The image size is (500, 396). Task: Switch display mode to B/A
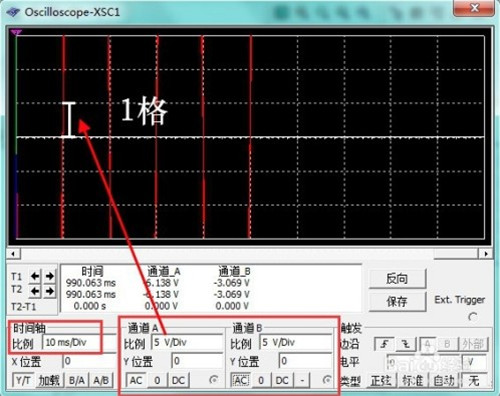[x=77, y=380]
